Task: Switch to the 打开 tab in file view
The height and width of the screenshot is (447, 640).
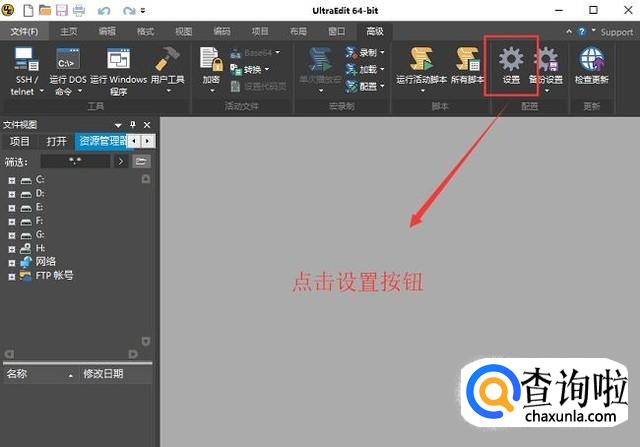Action: click(56, 141)
